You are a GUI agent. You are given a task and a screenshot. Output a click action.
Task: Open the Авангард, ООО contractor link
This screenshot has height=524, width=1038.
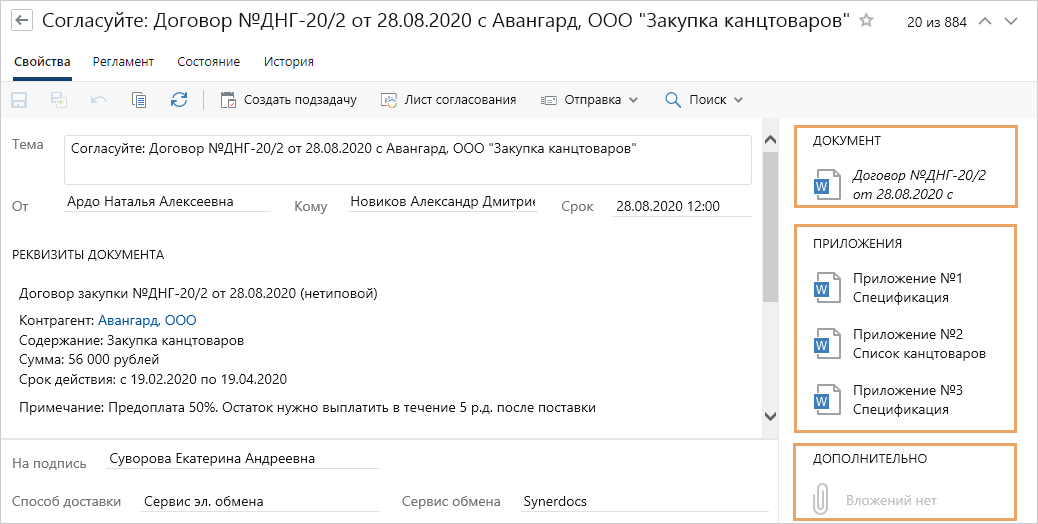click(147, 320)
